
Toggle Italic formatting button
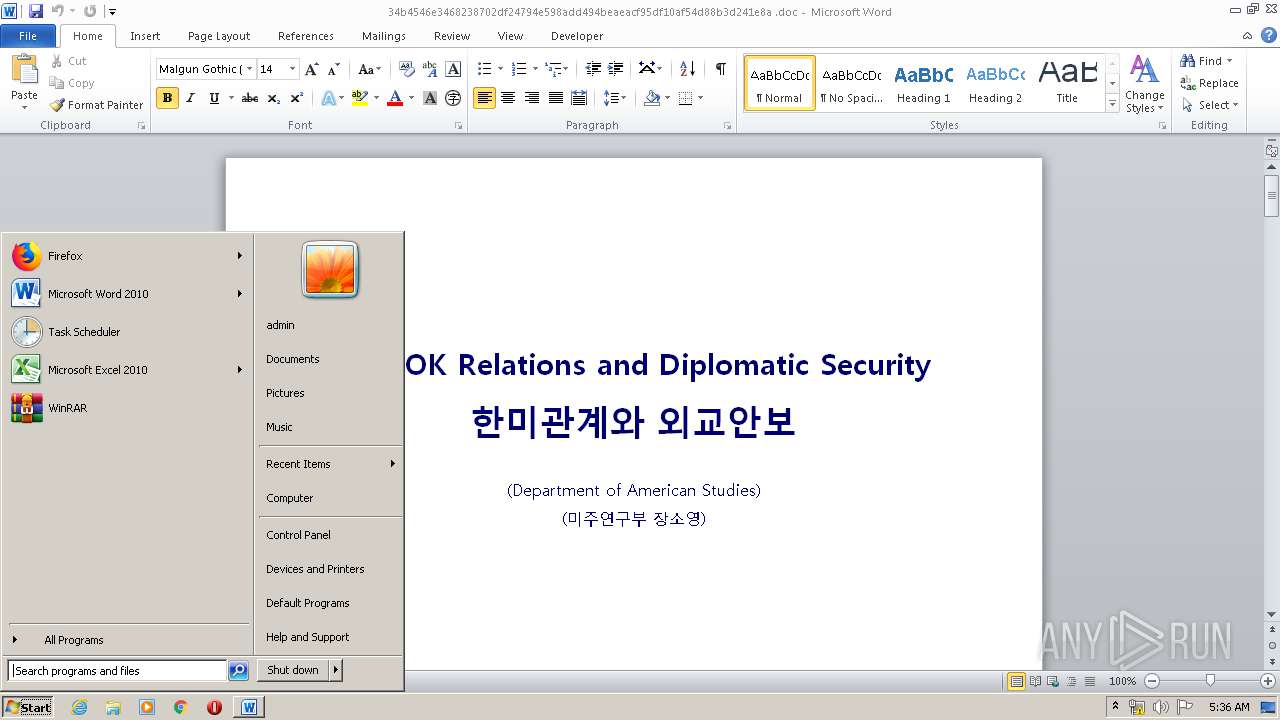(x=191, y=98)
